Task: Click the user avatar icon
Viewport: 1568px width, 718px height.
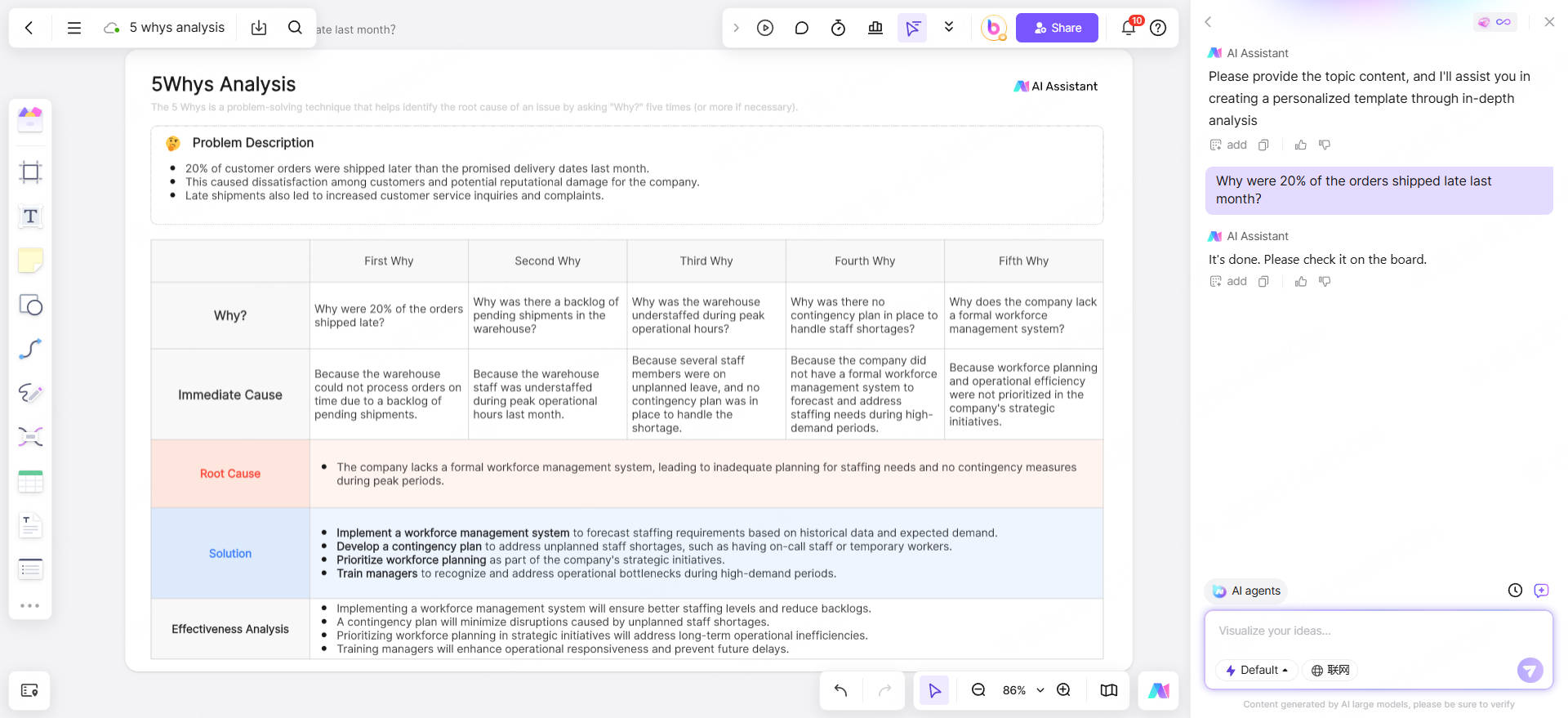Action: point(993,28)
